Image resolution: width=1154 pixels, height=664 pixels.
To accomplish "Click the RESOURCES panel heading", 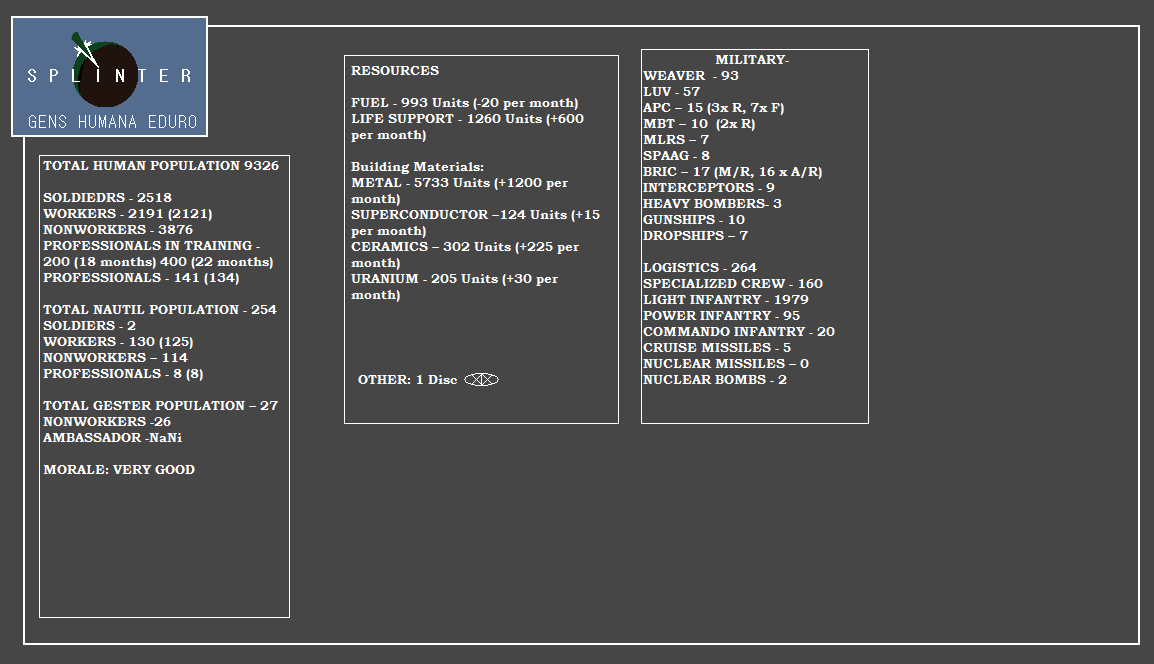I will (395, 71).
